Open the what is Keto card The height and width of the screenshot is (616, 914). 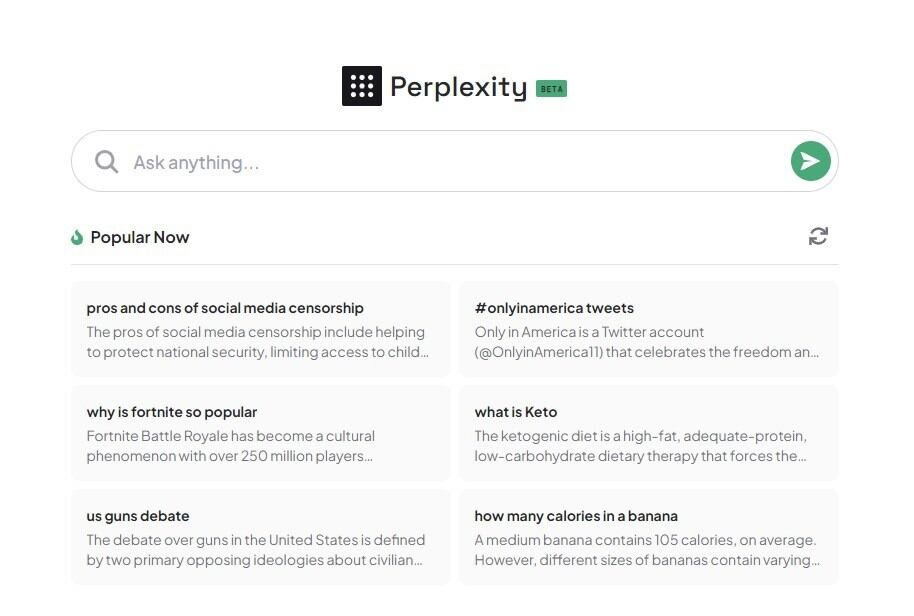point(516,412)
